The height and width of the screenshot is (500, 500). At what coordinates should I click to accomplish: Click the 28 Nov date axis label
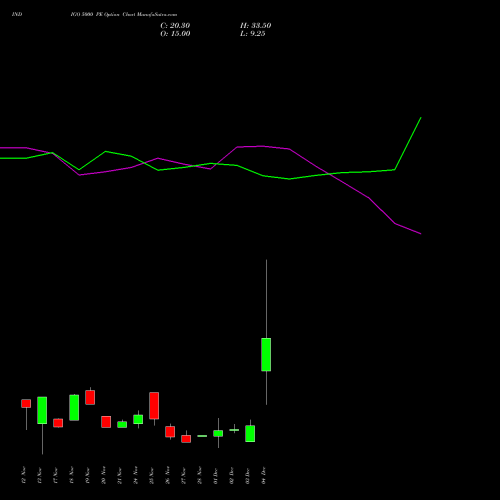click(x=200, y=475)
